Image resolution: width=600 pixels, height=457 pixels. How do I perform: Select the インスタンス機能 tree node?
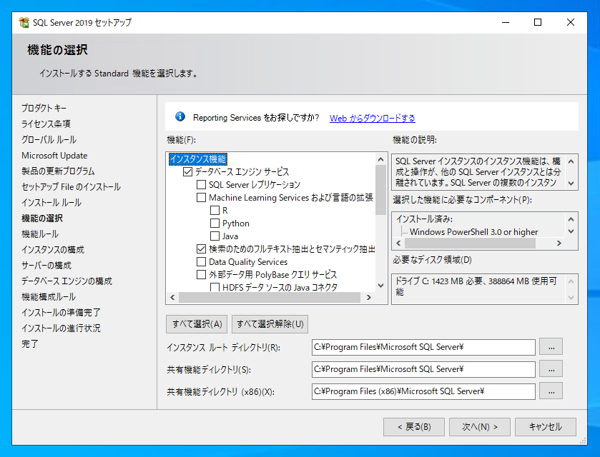coord(198,159)
